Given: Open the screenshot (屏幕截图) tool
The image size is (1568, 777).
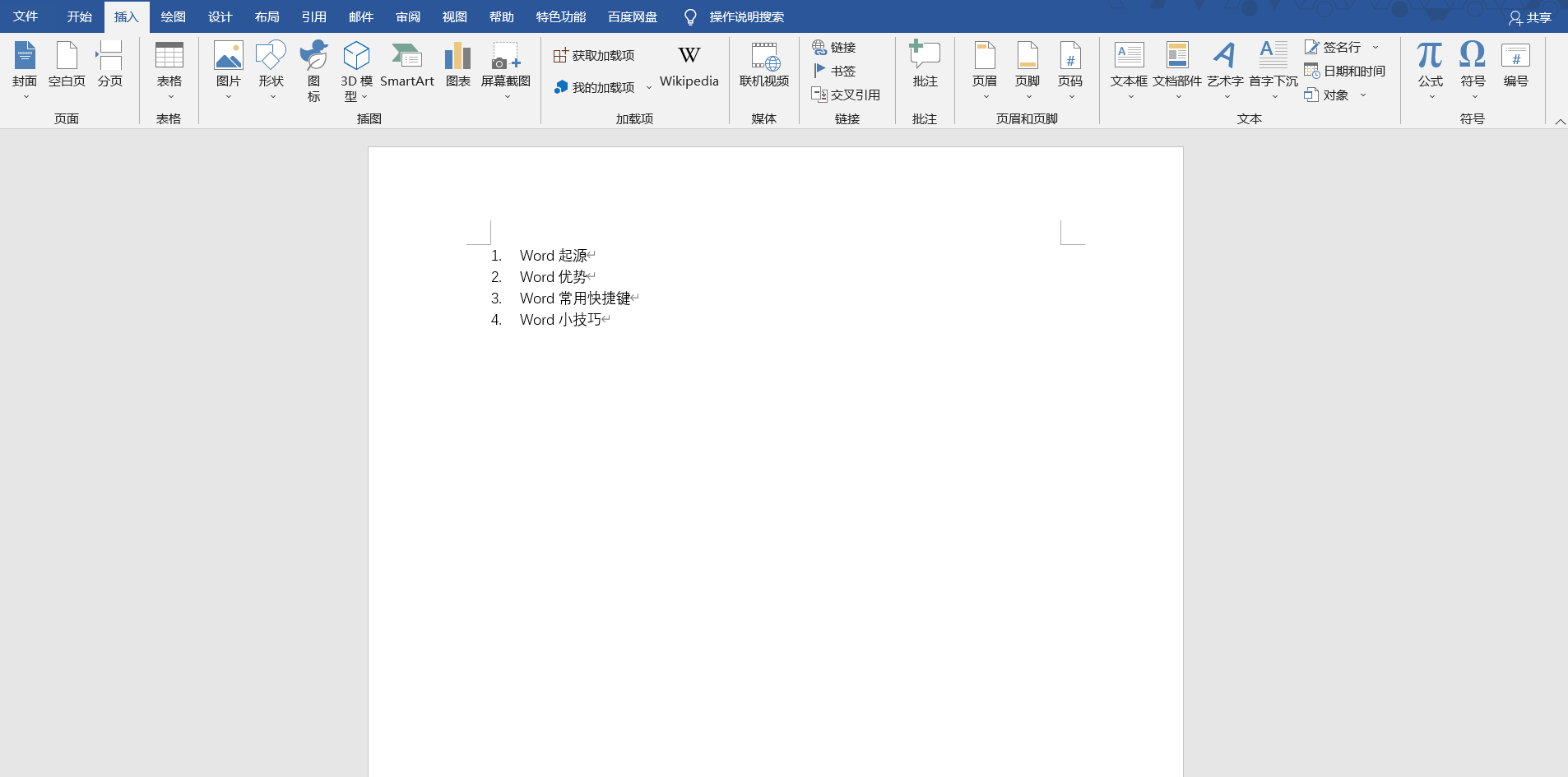Looking at the screenshot, I should tap(506, 71).
